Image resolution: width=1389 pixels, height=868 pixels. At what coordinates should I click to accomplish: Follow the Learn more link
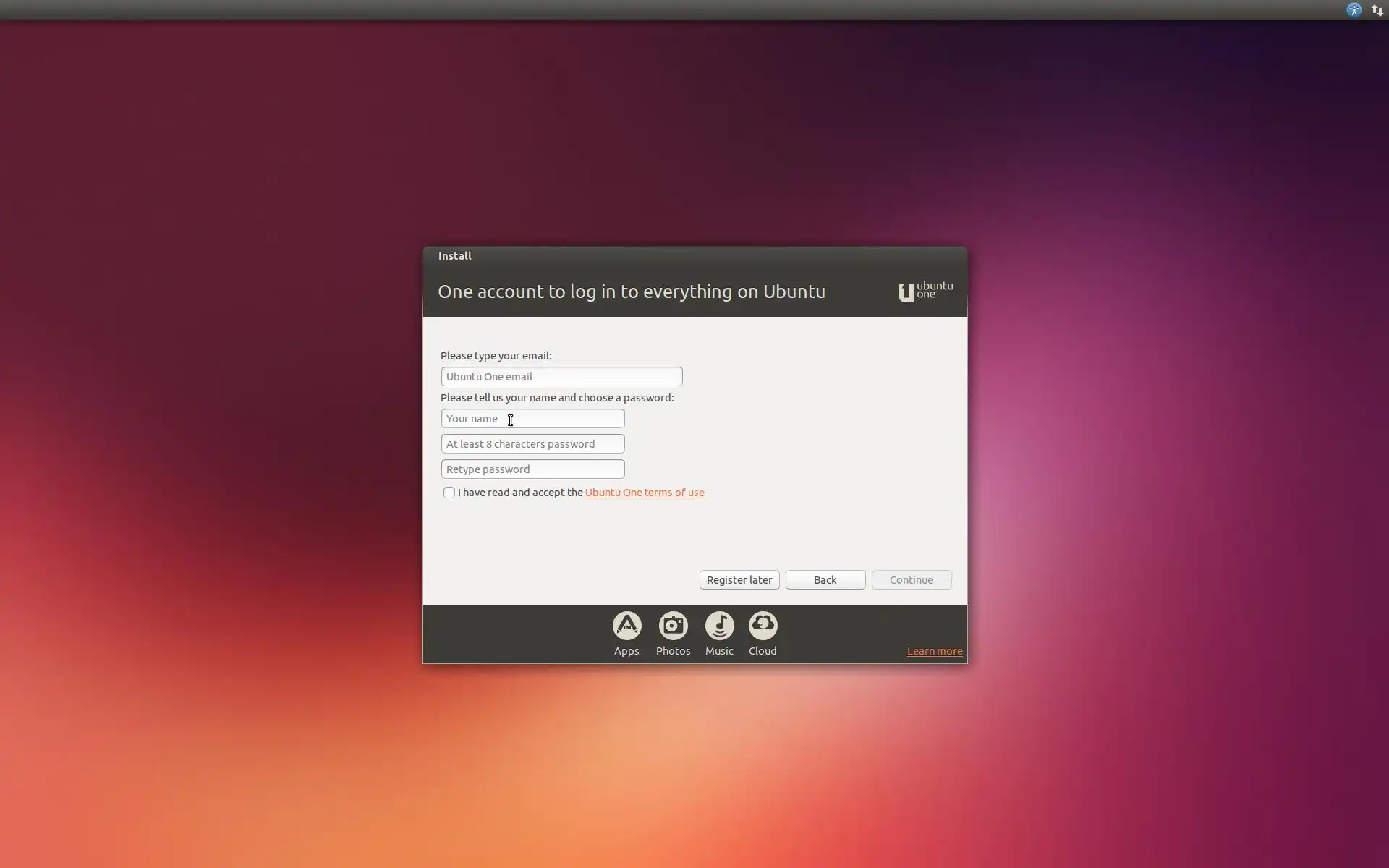pos(934,651)
